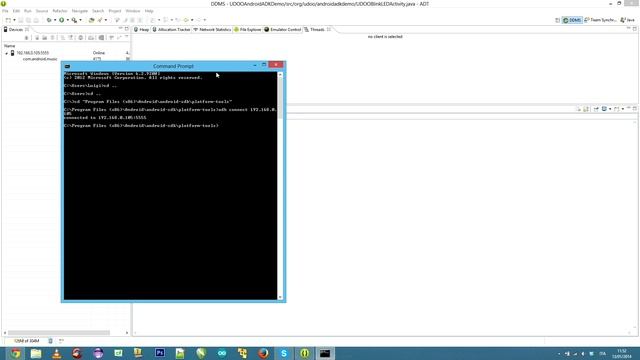Open VLC media player from taskbar
Viewport: 640px width, 360px height.
(56, 353)
